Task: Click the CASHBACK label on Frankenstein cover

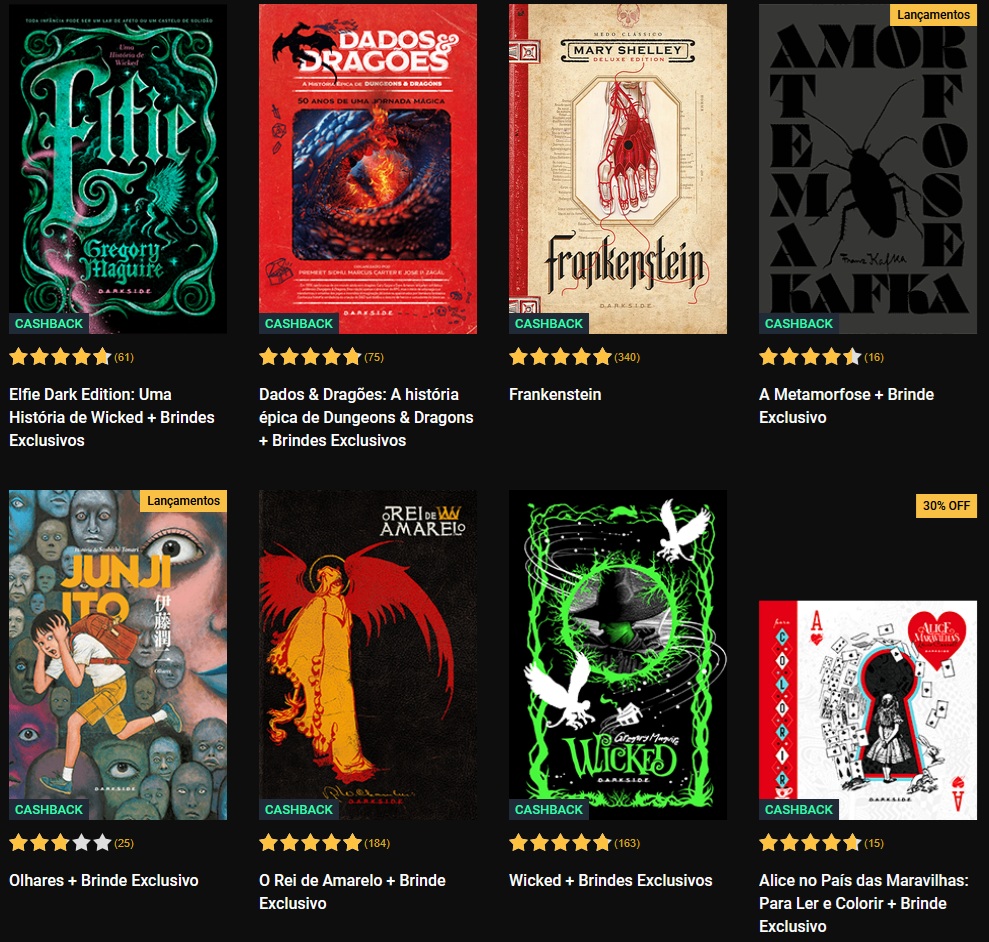Action: point(549,324)
